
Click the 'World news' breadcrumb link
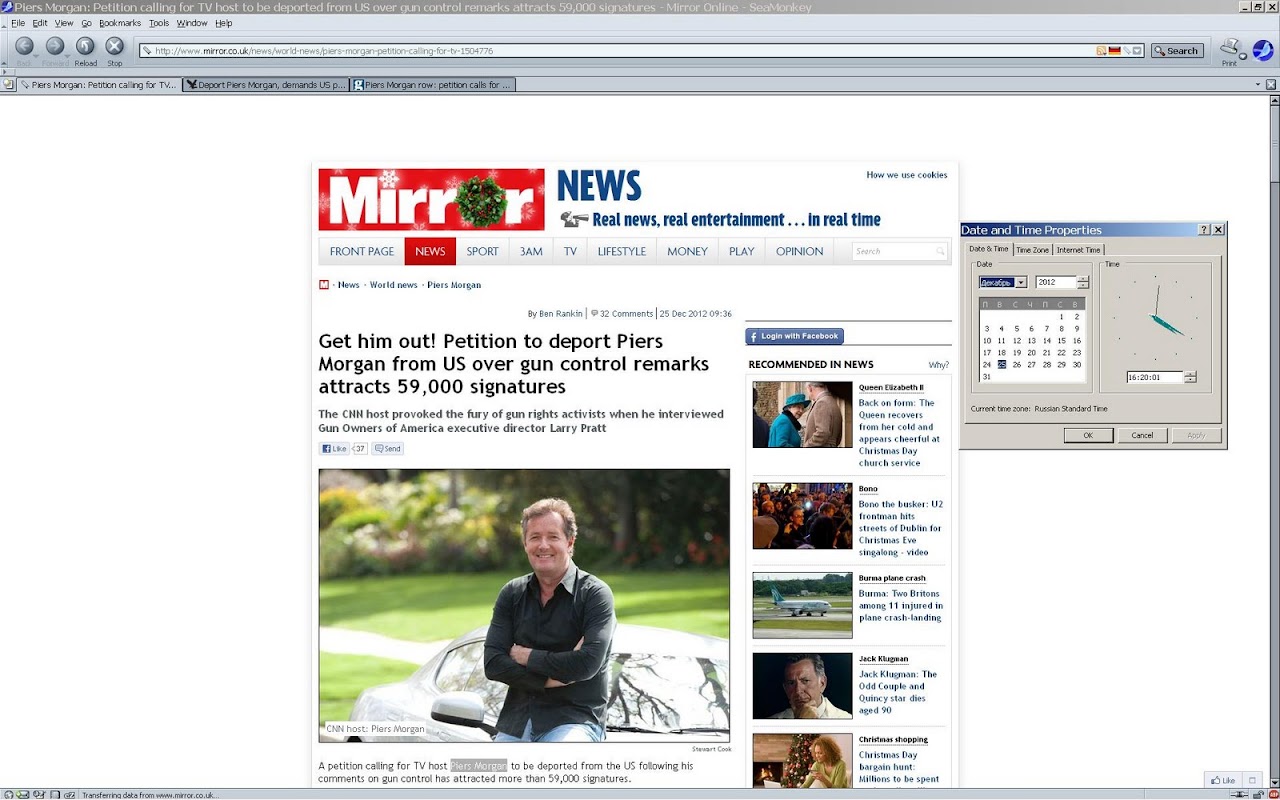coord(394,285)
